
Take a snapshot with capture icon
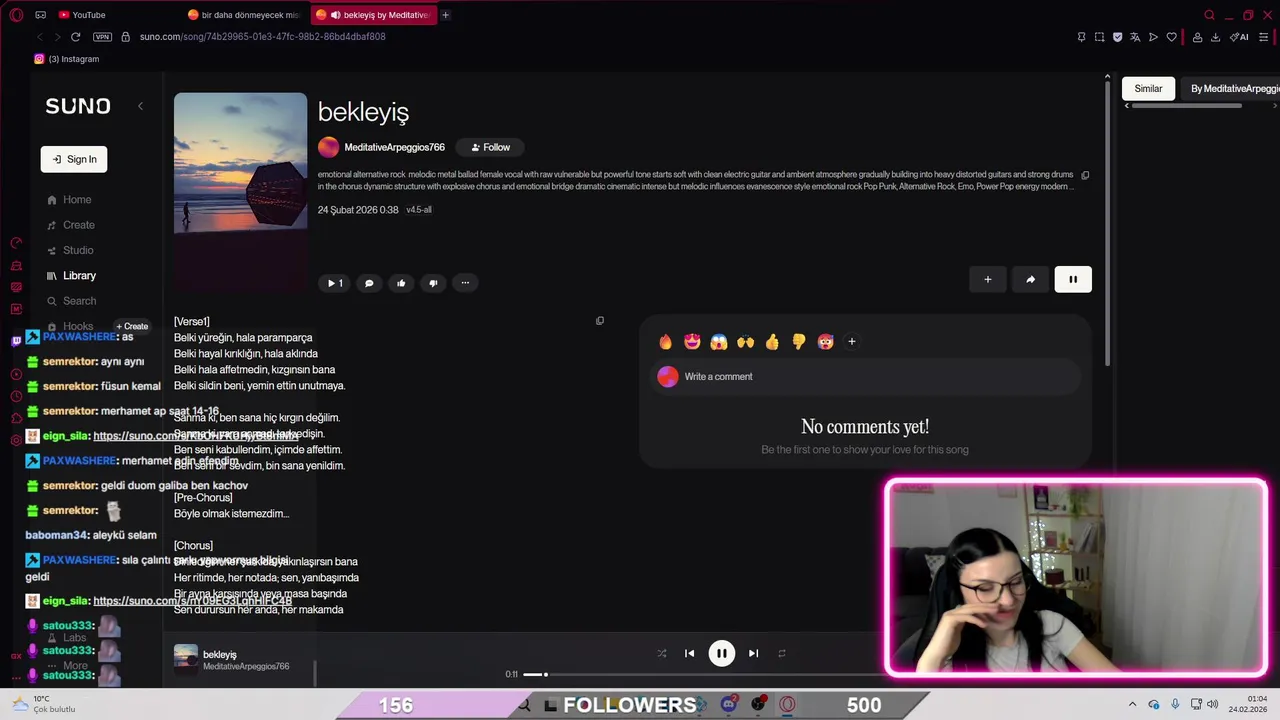1099,37
